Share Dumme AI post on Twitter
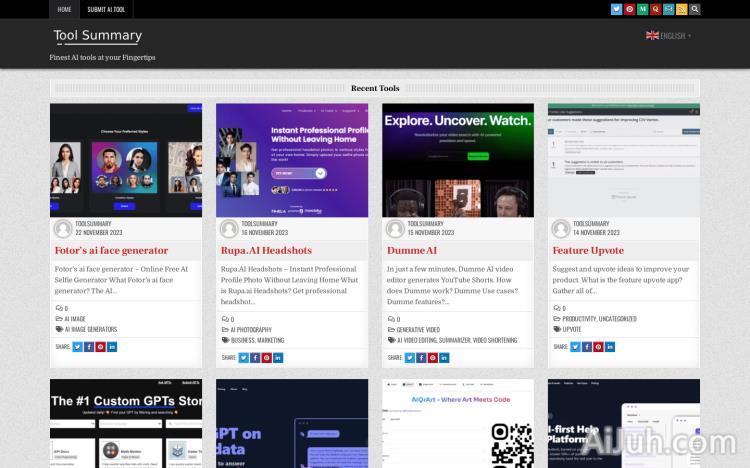The height and width of the screenshot is (468, 750). (409, 357)
